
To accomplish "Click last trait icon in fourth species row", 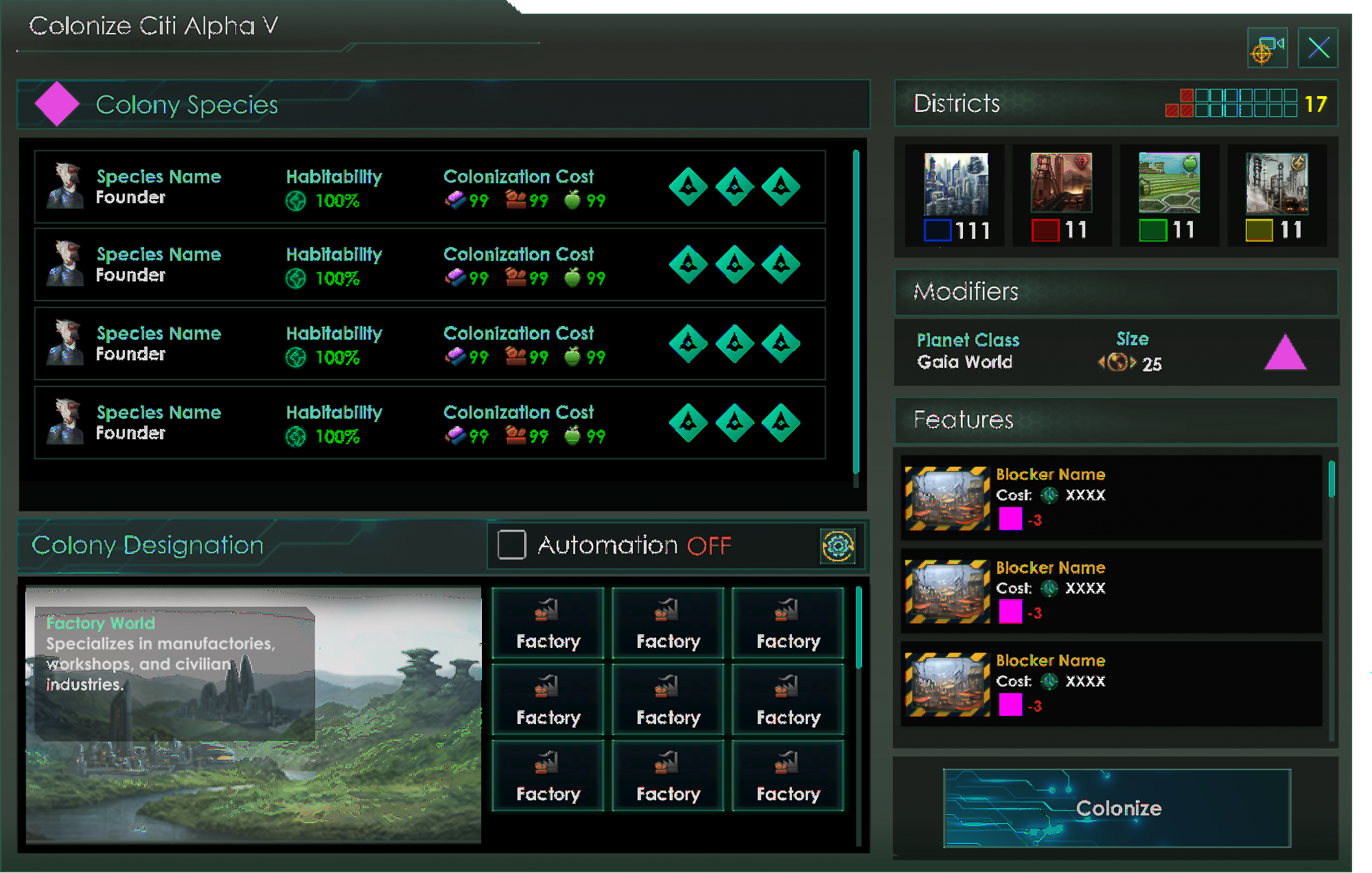I will coord(781,423).
